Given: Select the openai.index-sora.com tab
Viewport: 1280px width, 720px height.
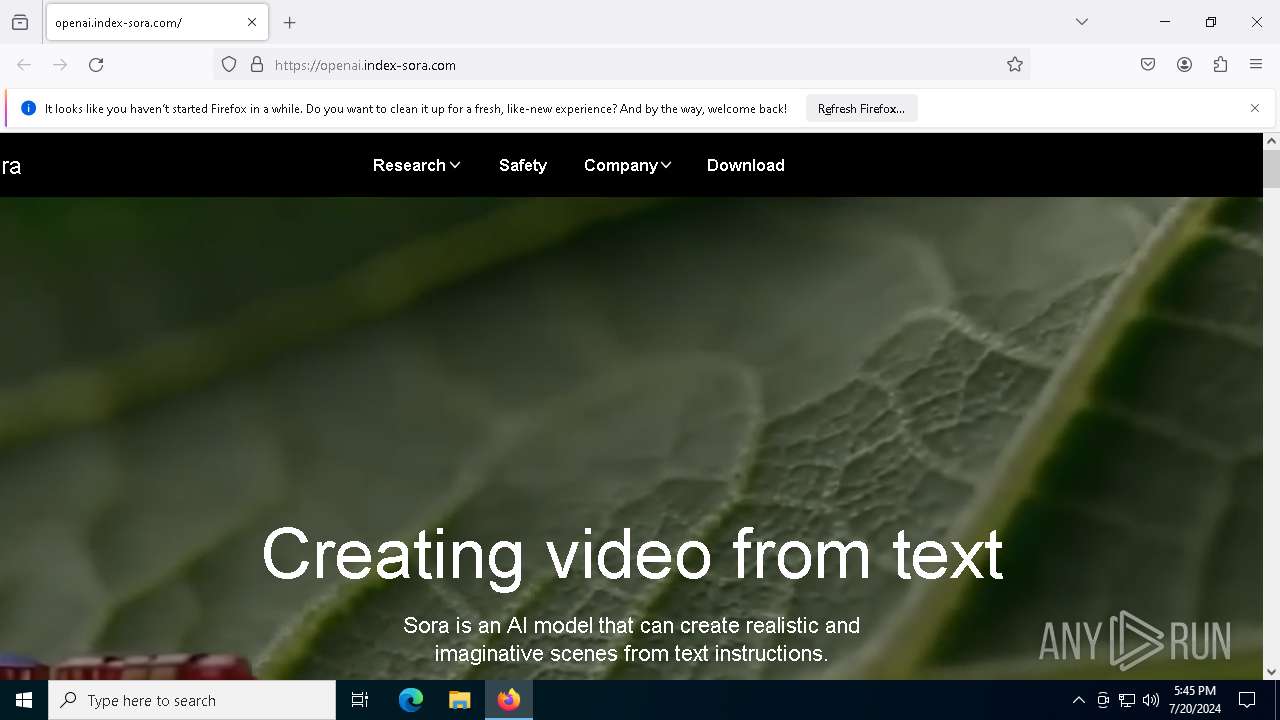Looking at the screenshot, I should [157, 22].
